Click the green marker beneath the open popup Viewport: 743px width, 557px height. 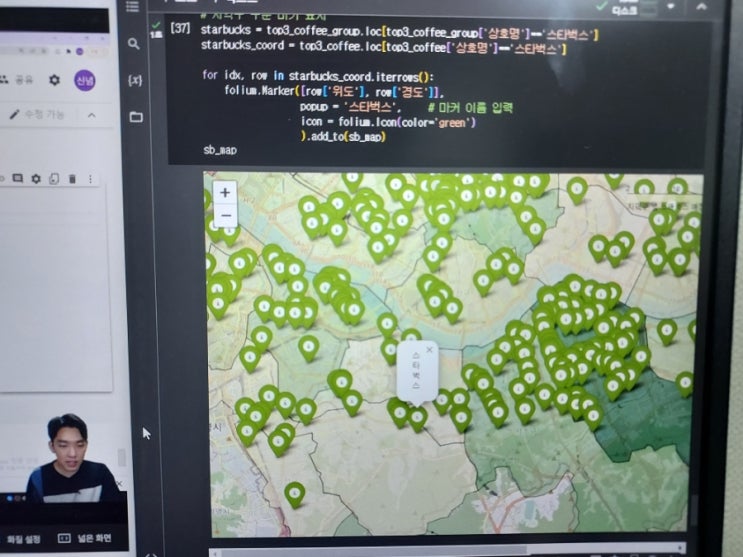[417, 419]
